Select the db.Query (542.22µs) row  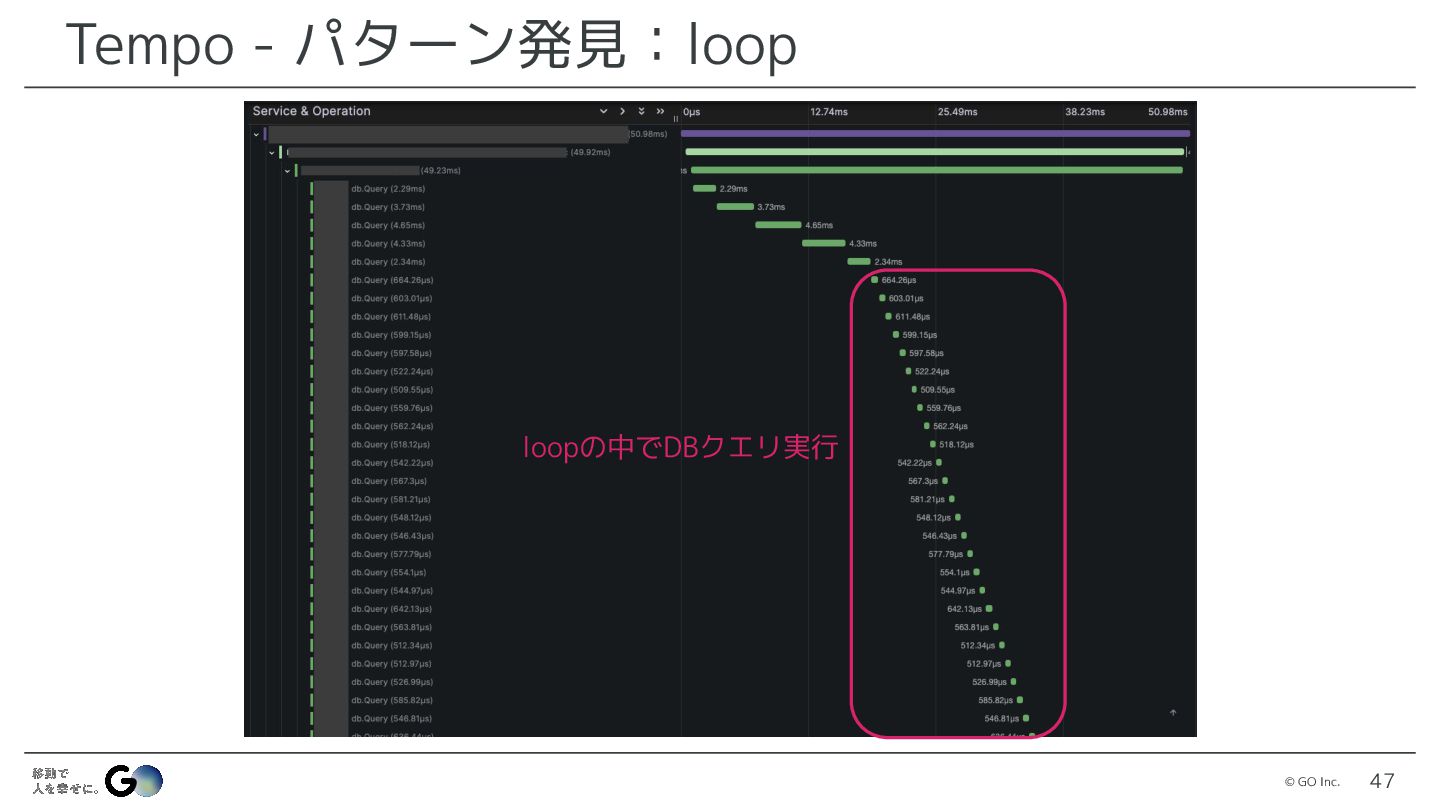pyautogui.click(x=391, y=463)
